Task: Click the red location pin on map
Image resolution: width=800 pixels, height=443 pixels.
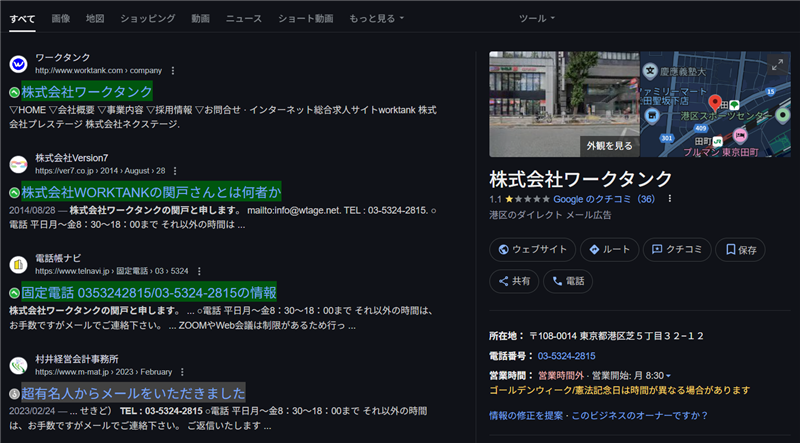Action: (715, 102)
